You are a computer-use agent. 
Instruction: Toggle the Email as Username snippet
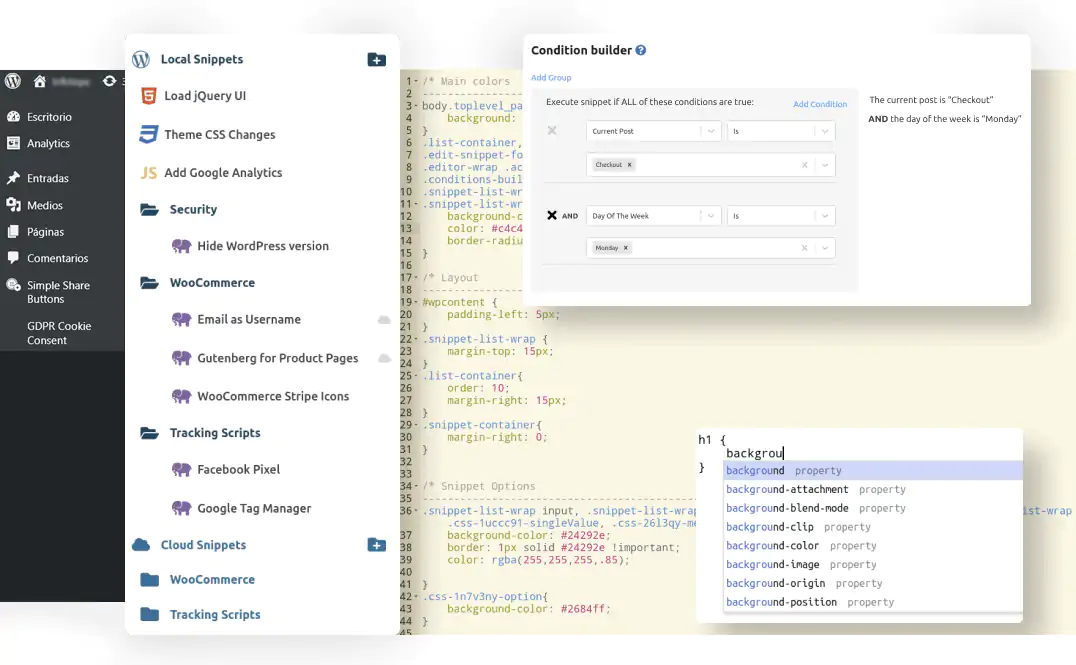[383, 320]
